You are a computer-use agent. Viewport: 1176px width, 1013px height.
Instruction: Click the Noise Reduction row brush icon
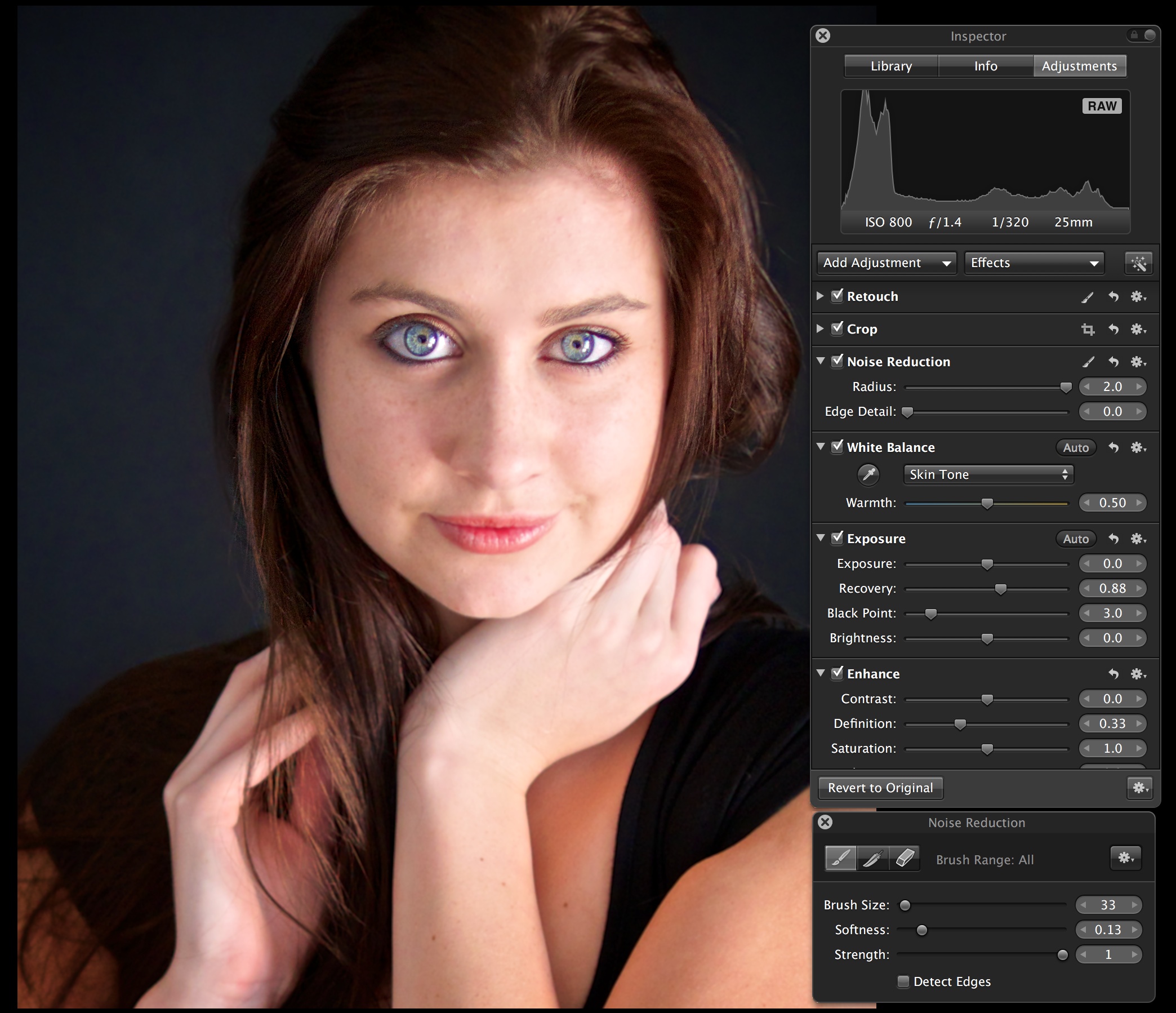(1088, 362)
